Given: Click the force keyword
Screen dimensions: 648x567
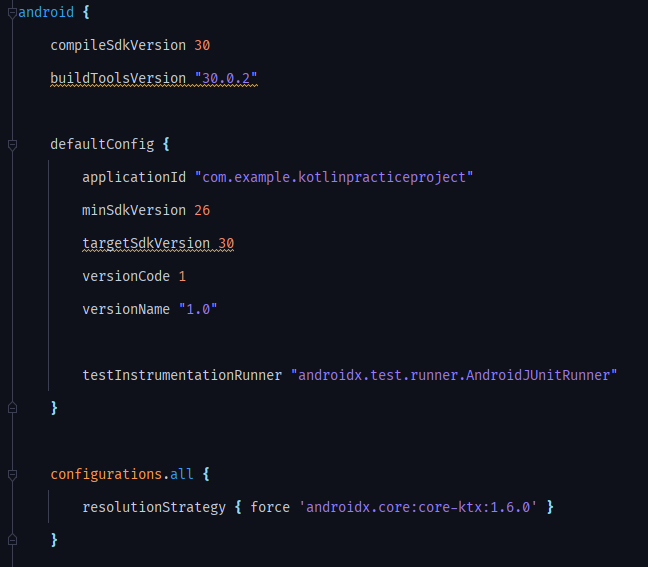Looking at the screenshot, I should (x=270, y=507).
